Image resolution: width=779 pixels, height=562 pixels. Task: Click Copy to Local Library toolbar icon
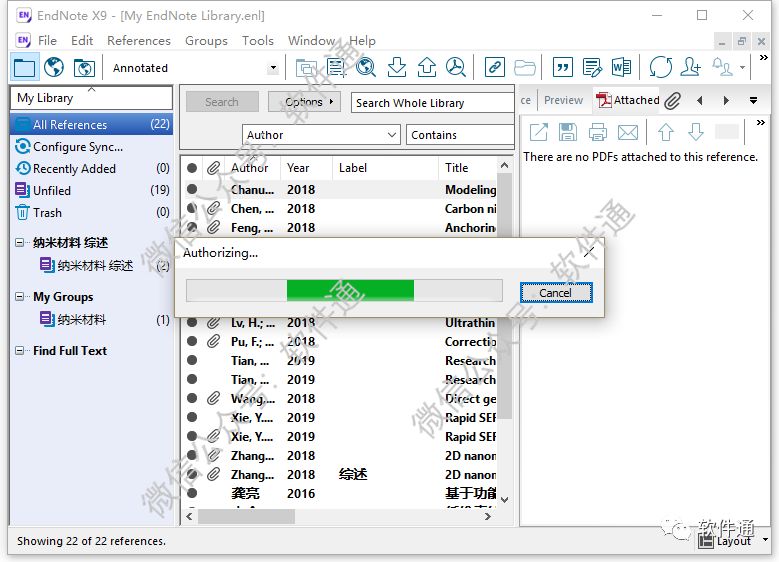point(306,68)
